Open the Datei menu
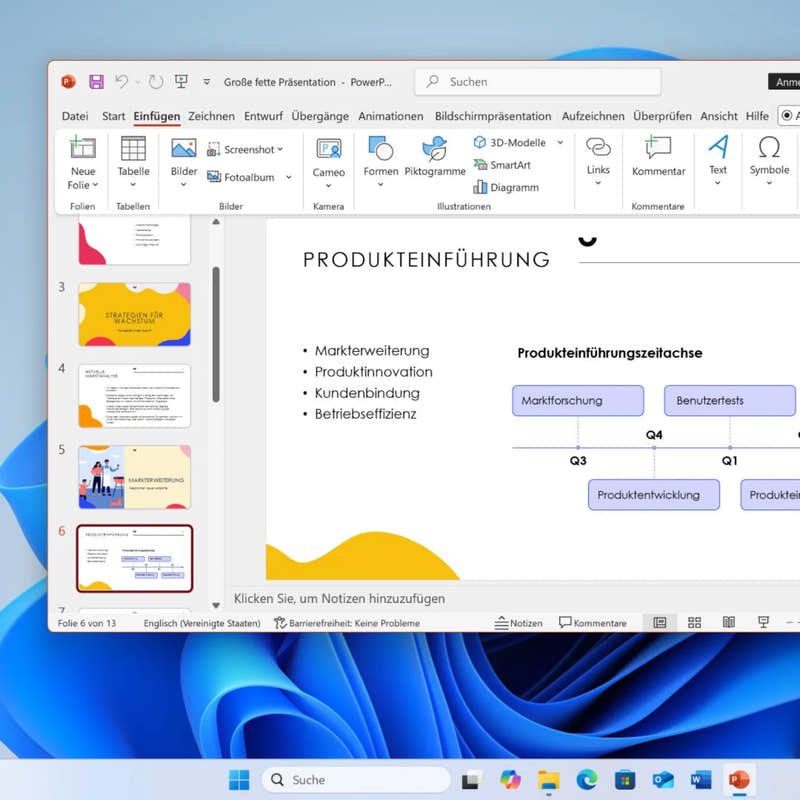This screenshot has height=800, width=800. (x=74, y=116)
